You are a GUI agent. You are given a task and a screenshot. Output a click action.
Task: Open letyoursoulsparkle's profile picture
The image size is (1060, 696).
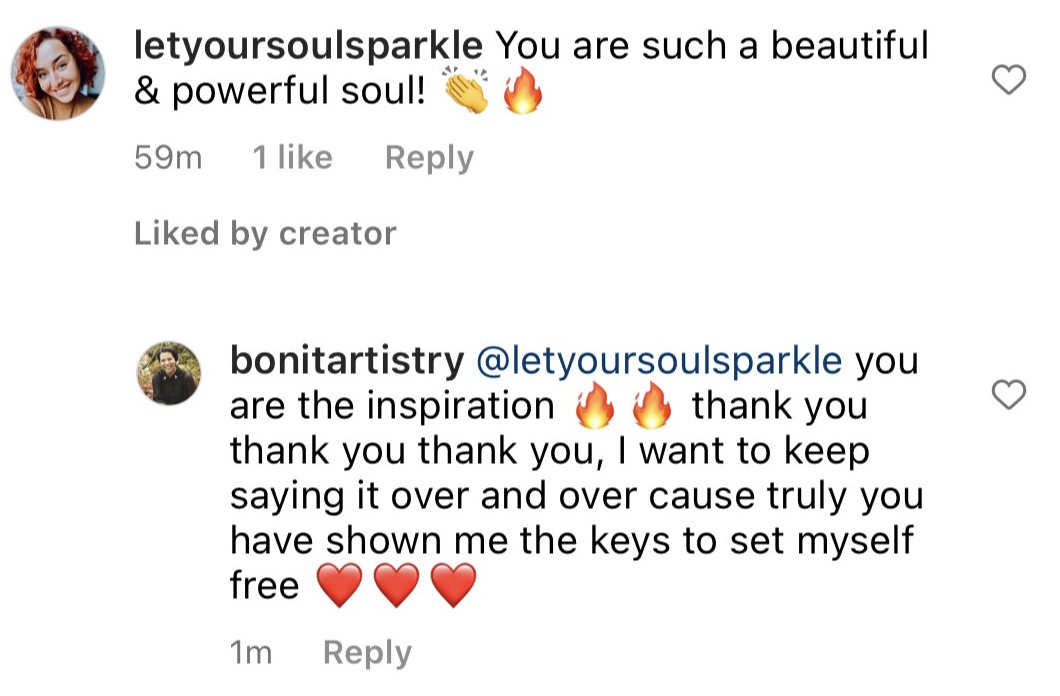58,72
